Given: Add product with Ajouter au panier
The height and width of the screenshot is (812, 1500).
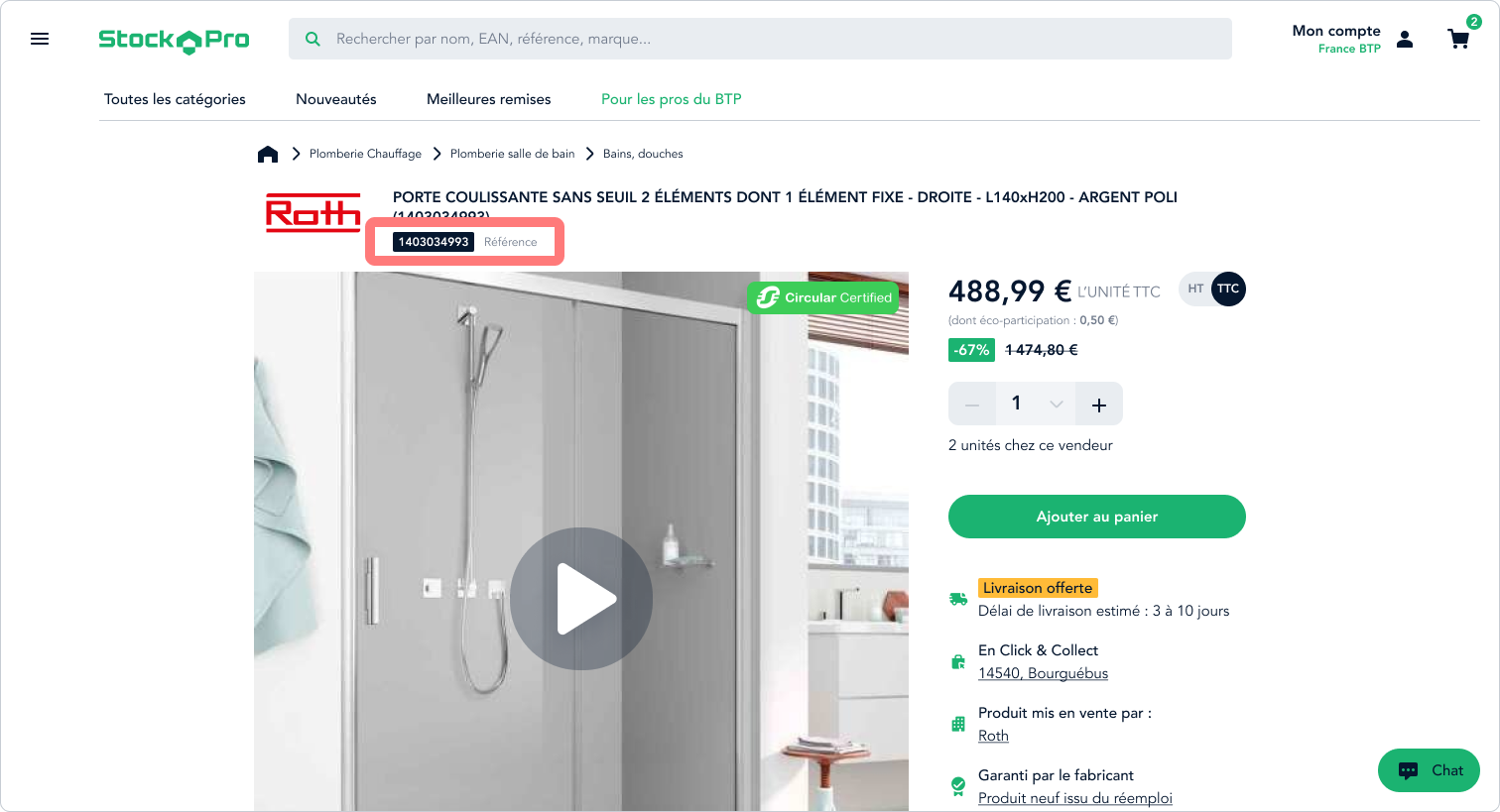Looking at the screenshot, I should coord(1097,517).
